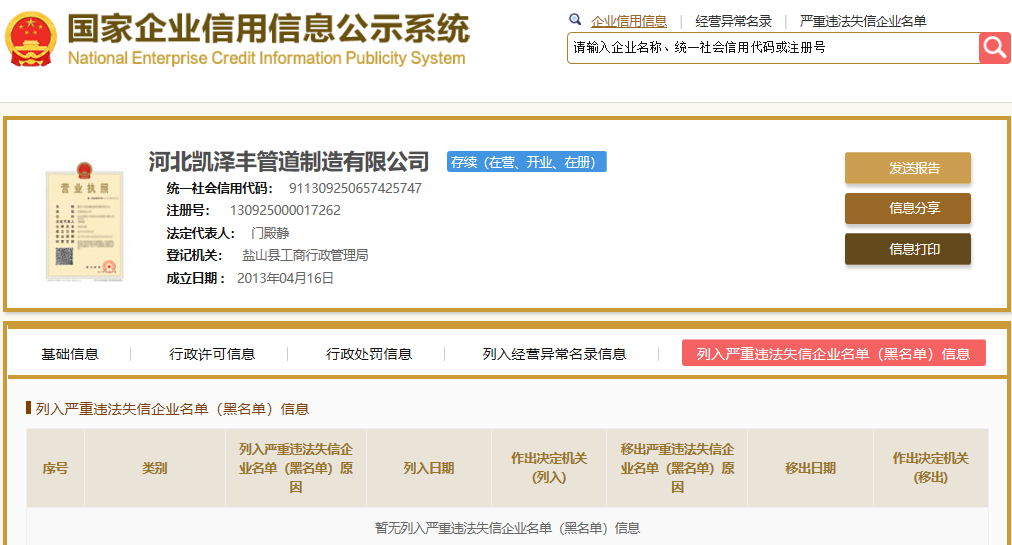
Task: Click the legal representative name 门殿静
Action: [270, 233]
